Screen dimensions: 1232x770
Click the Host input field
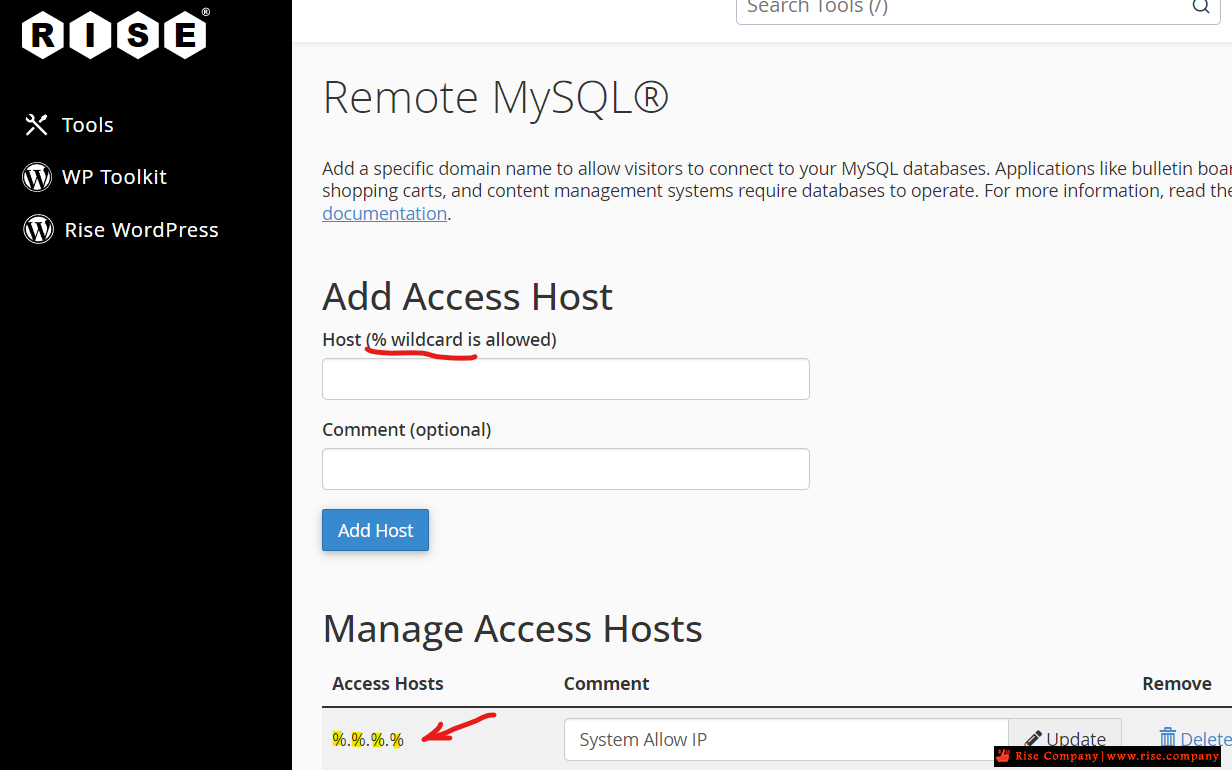(566, 379)
